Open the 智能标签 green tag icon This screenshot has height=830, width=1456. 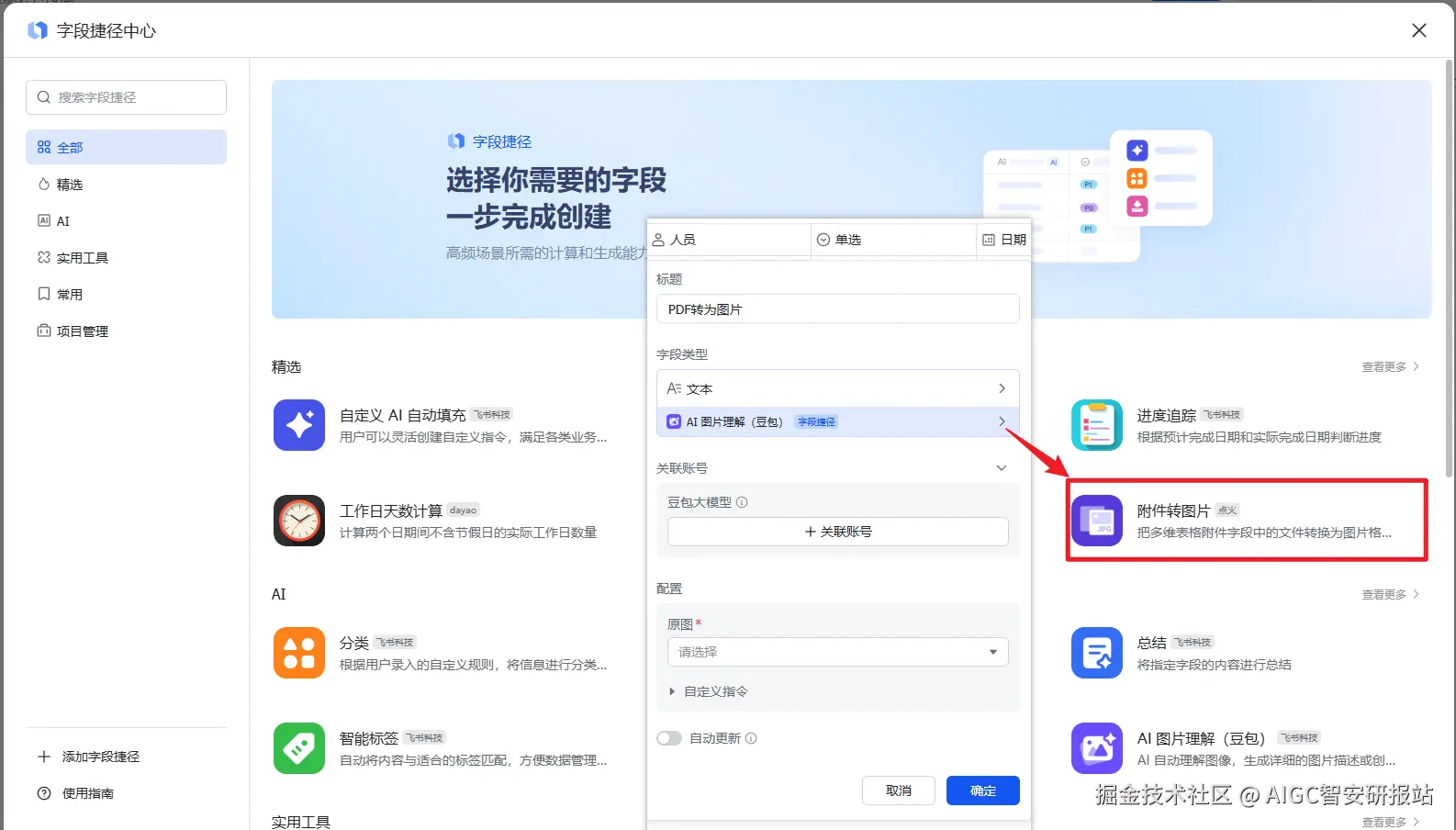coord(299,748)
